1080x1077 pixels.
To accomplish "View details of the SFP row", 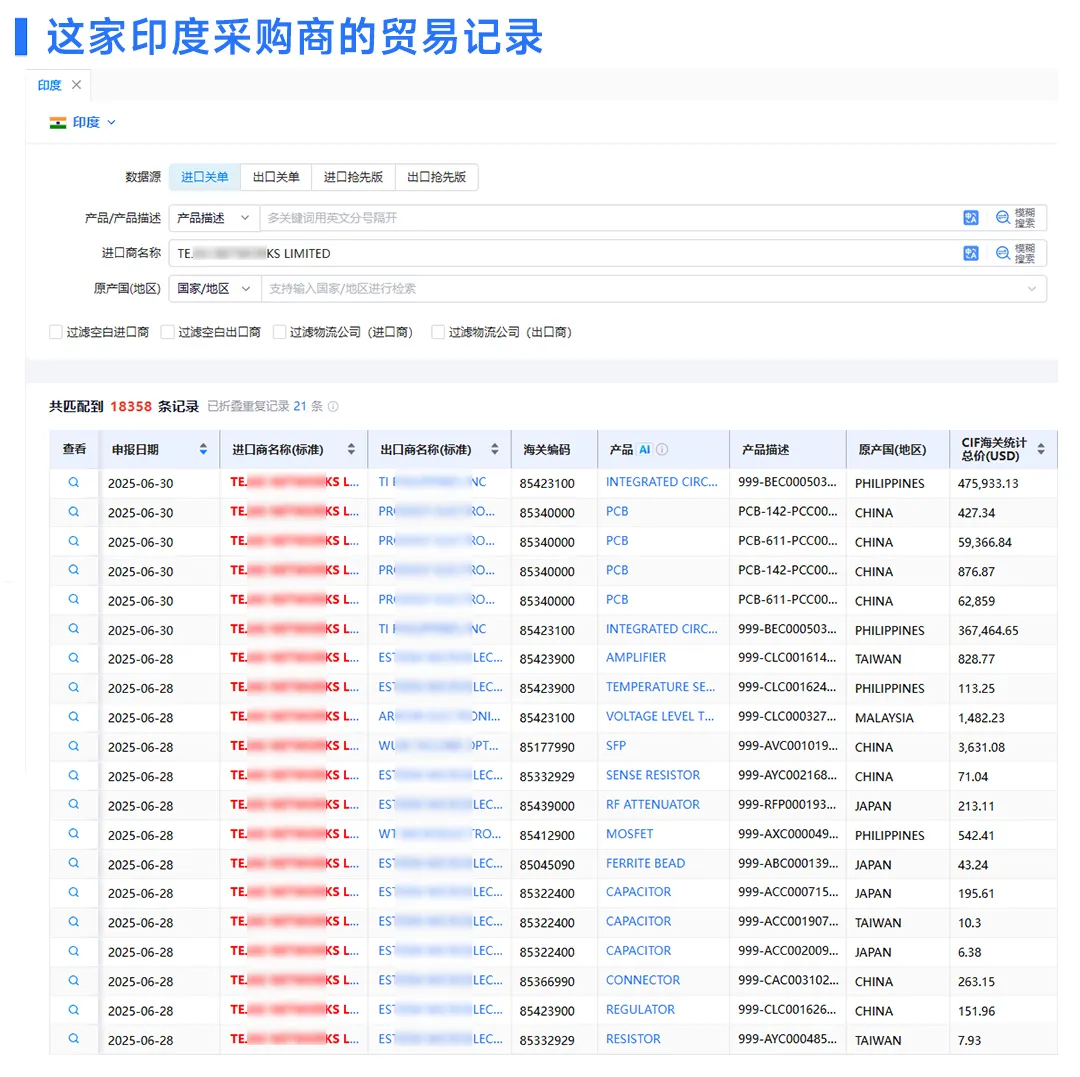I will (x=74, y=746).
